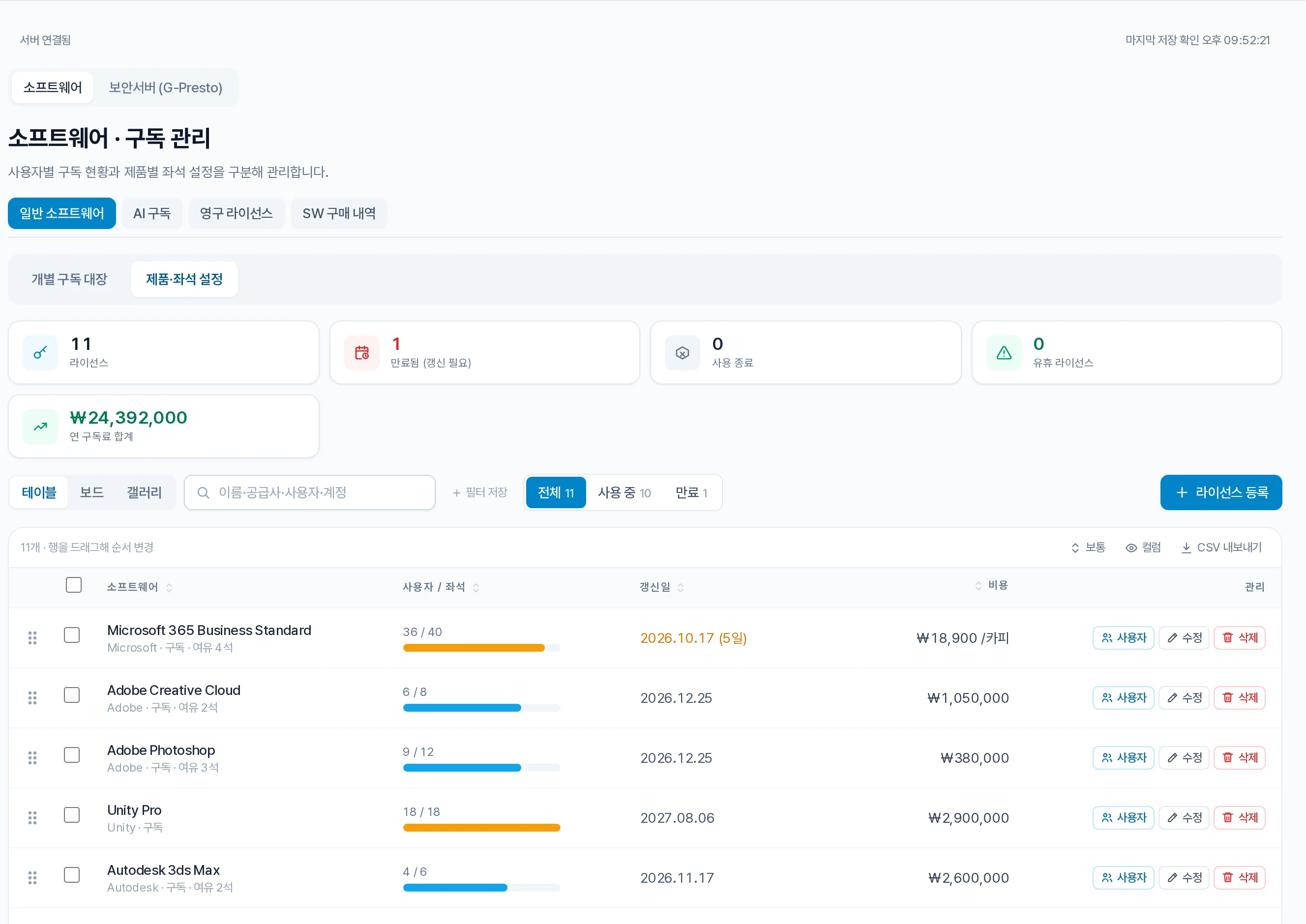This screenshot has width=1306, height=924.
Task: Open the 개별 구독 대장 tab
Action: [x=69, y=279]
